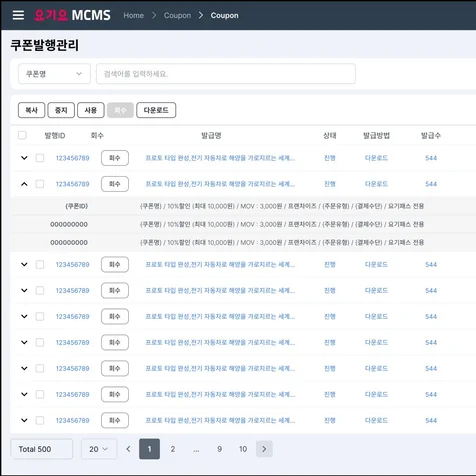Go to the Home breadcrumb

(134, 15)
